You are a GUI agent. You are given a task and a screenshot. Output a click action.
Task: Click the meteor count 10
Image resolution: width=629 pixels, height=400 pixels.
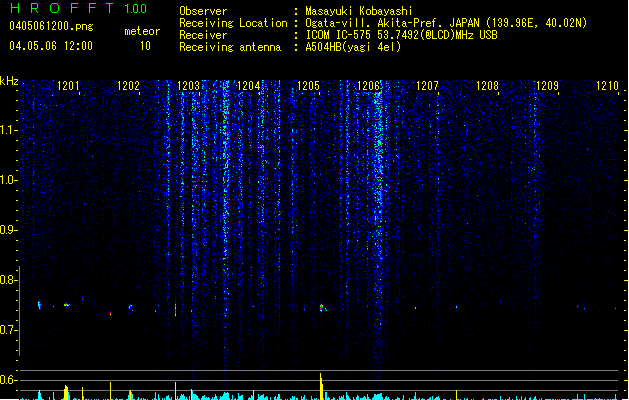[145, 46]
